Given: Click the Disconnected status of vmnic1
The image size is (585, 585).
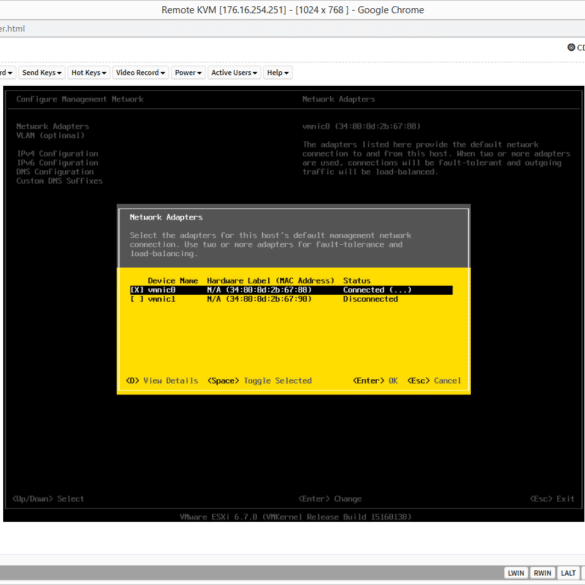Looking at the screenshot, I should [370, 299].
